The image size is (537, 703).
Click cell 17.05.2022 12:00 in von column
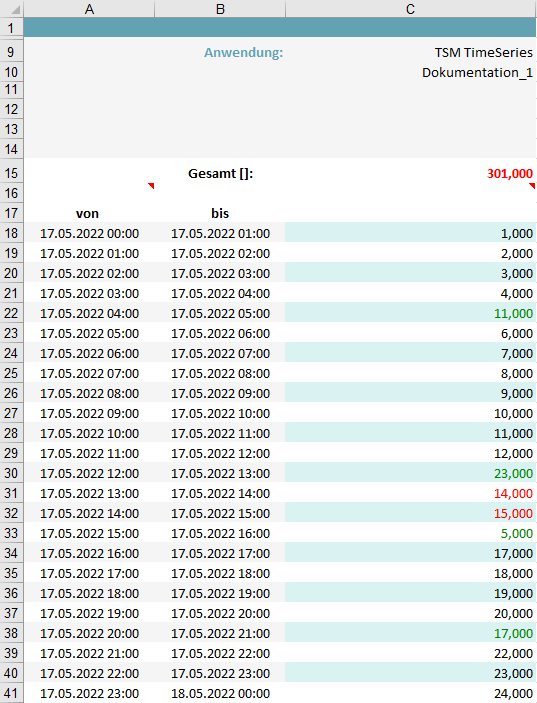tap(89, 473)
